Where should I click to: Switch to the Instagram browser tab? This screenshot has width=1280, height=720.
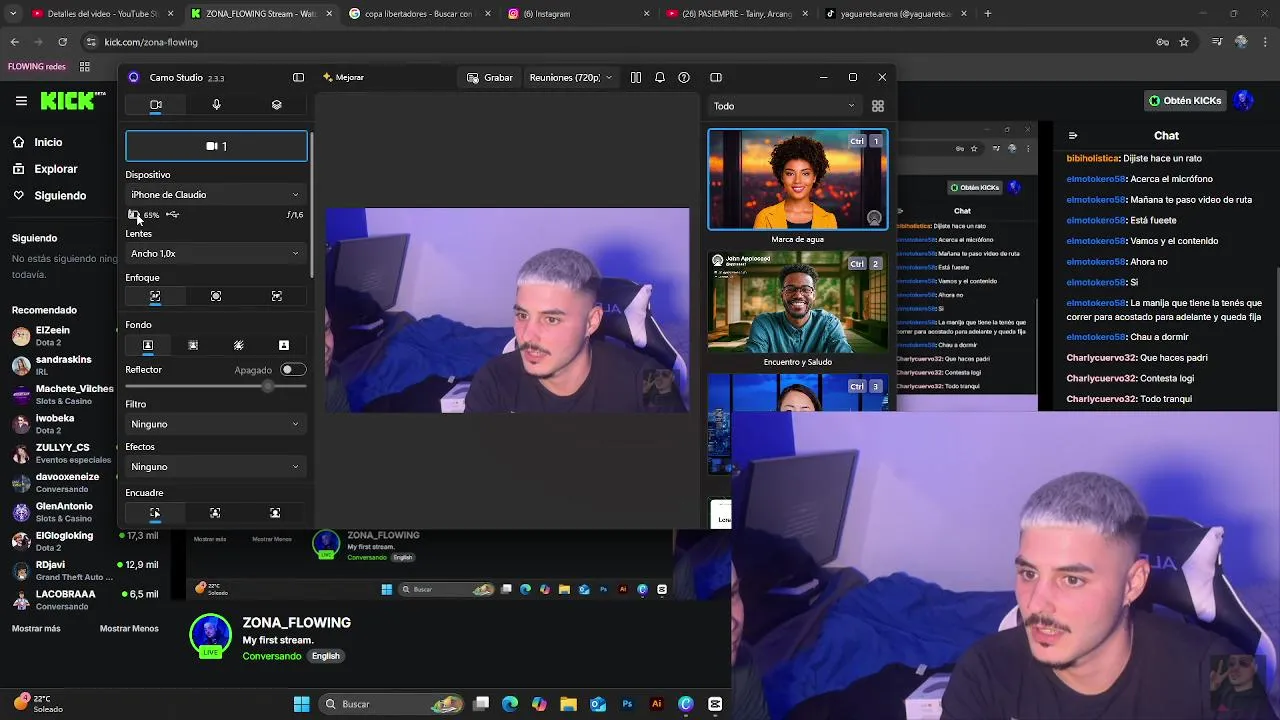tap(576, 14)
